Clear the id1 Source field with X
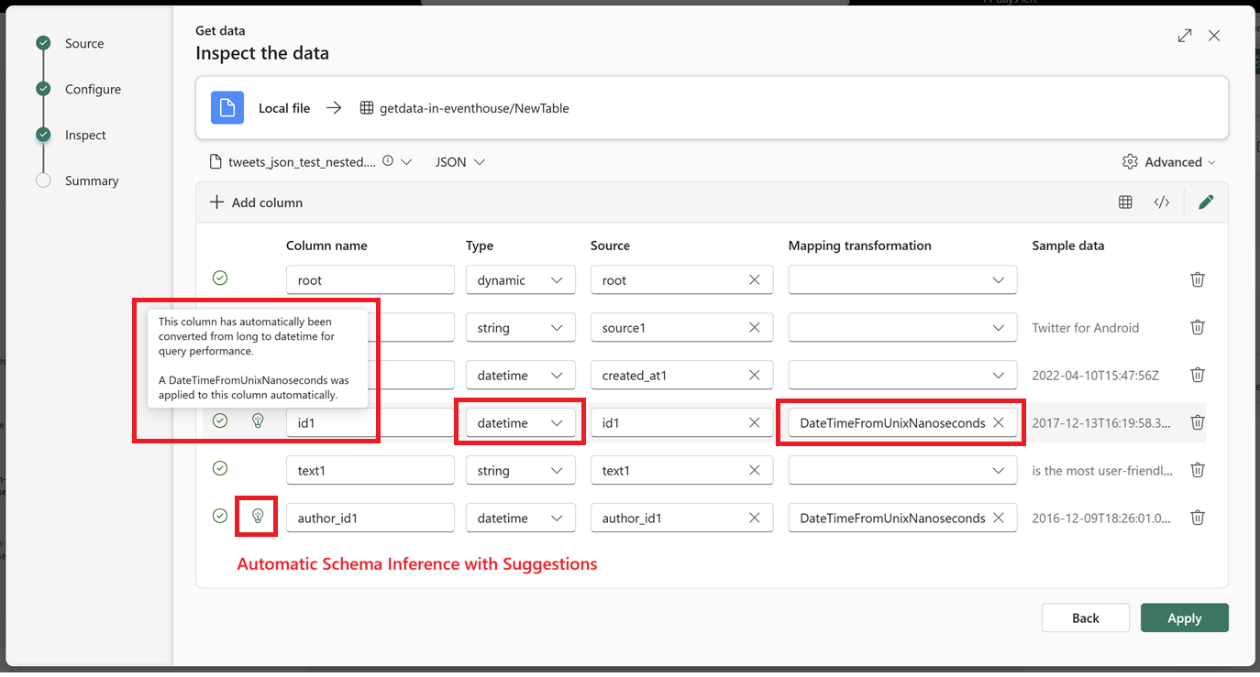 (754, 423)
